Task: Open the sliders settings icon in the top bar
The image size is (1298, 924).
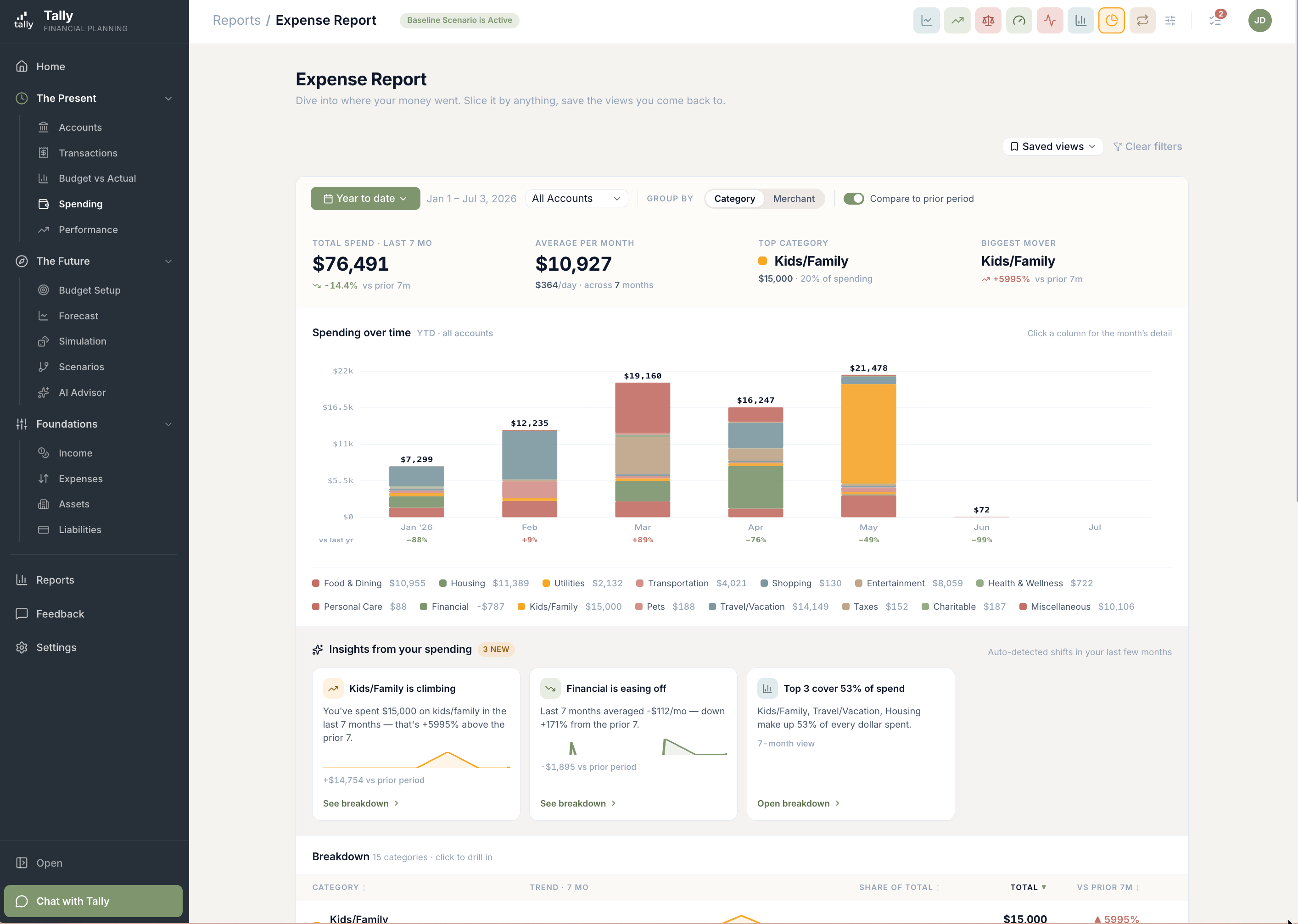Action: (1170, 21)
